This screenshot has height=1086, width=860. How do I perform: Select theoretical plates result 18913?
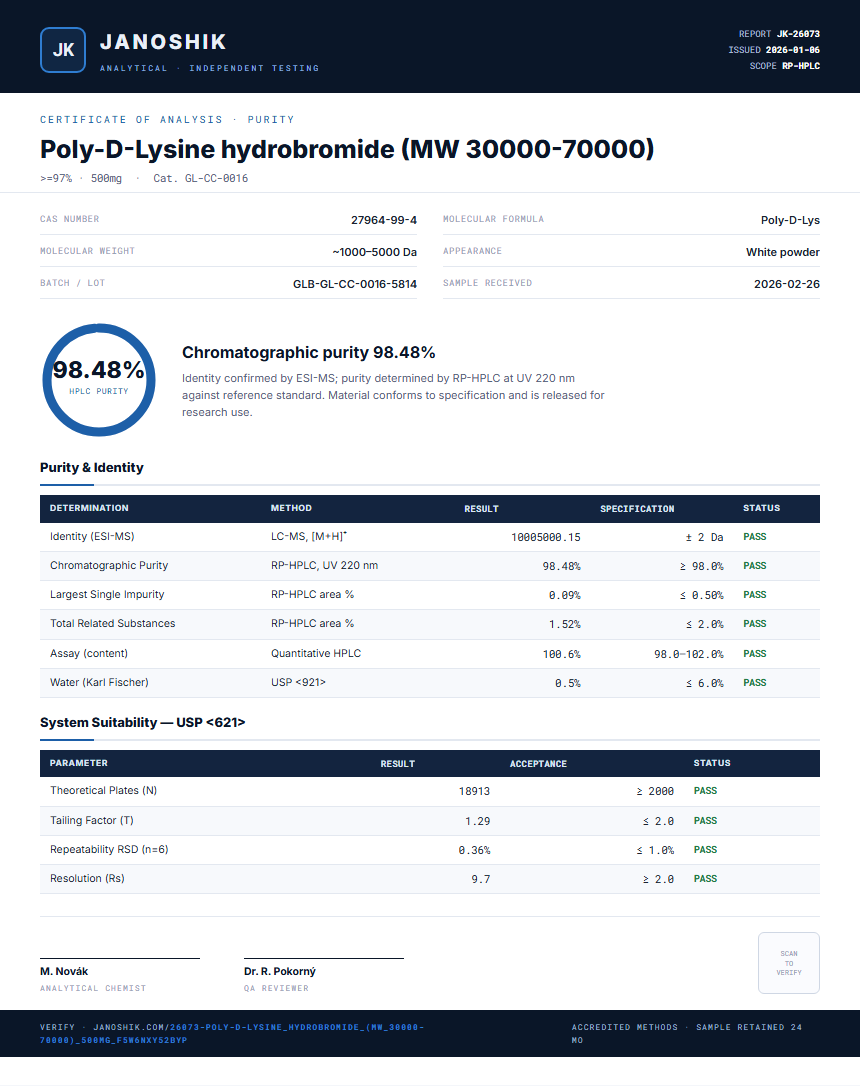[x=474, y=792]
